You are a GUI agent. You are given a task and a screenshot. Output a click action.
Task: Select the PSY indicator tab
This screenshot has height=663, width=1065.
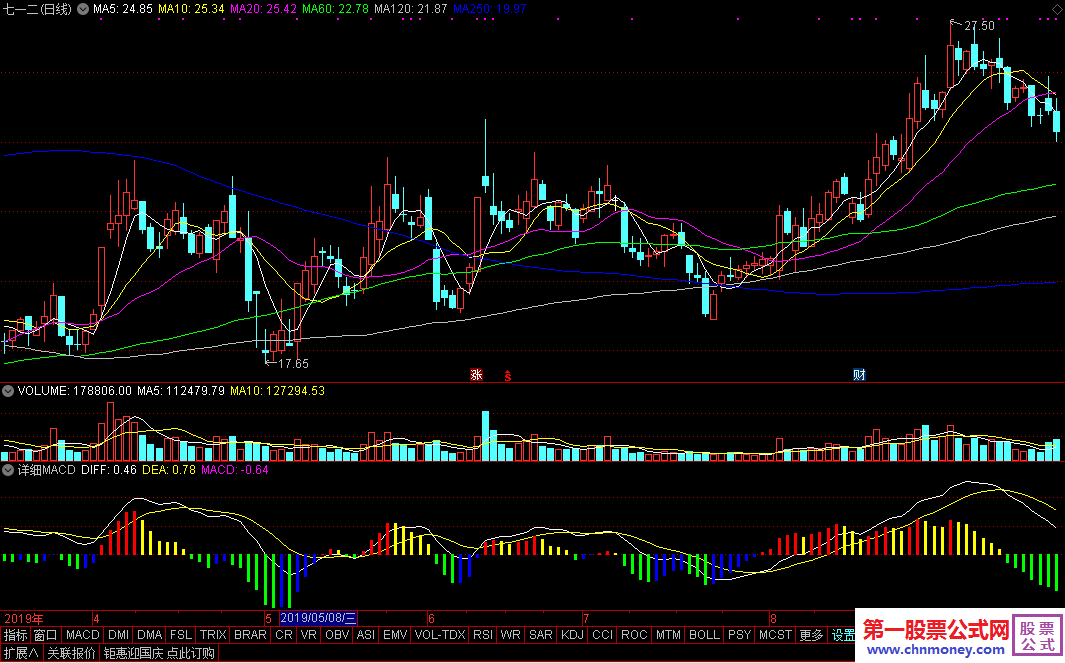tap(740, 635)
